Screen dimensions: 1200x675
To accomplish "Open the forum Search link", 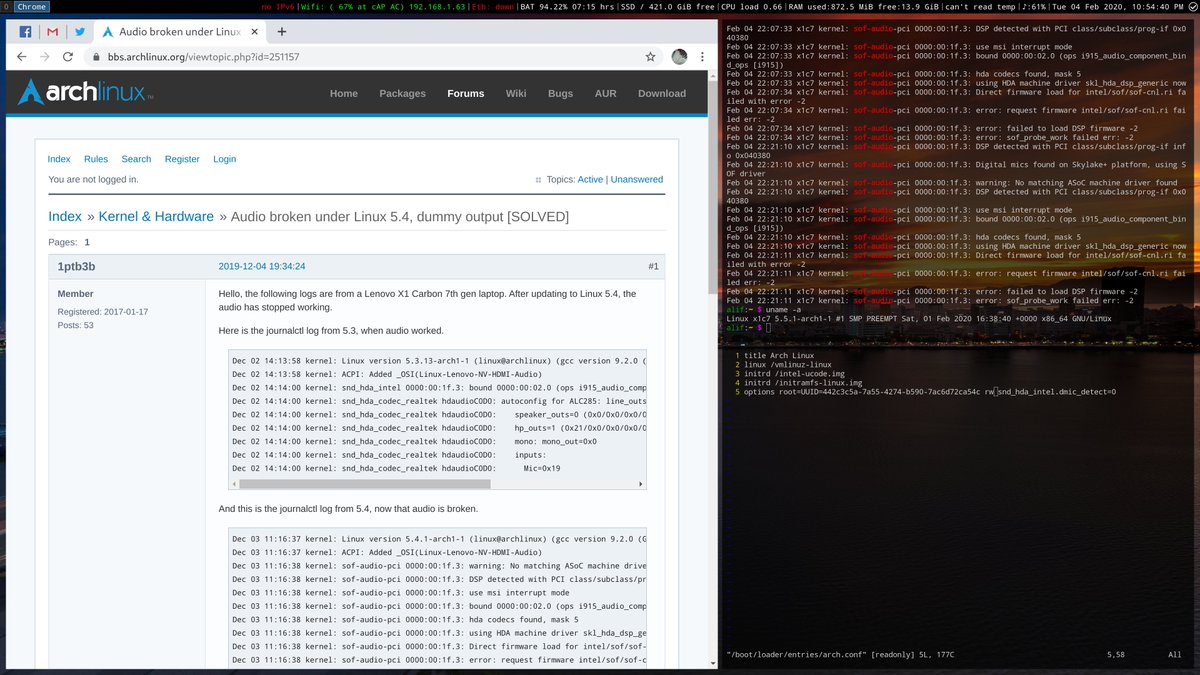I will [136, 159].
